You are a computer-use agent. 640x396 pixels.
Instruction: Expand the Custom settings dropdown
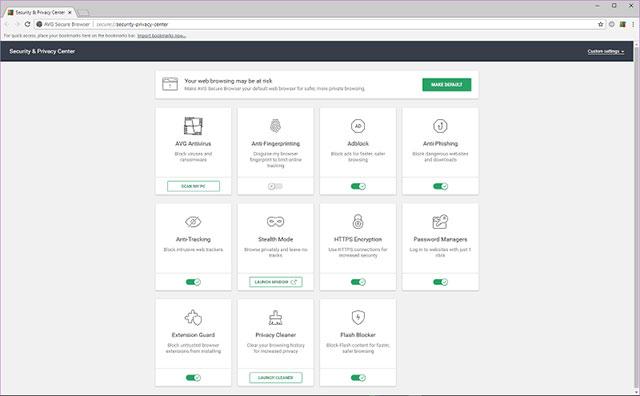coord(606,51)
